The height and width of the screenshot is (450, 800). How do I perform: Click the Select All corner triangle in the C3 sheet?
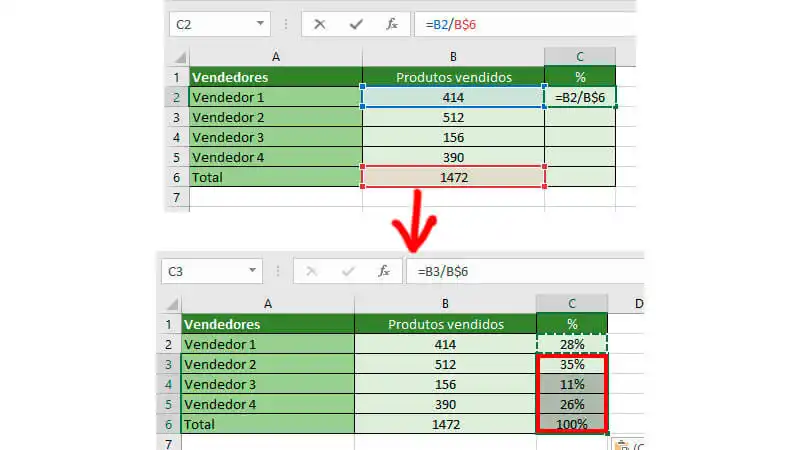[x=172, y=304]
